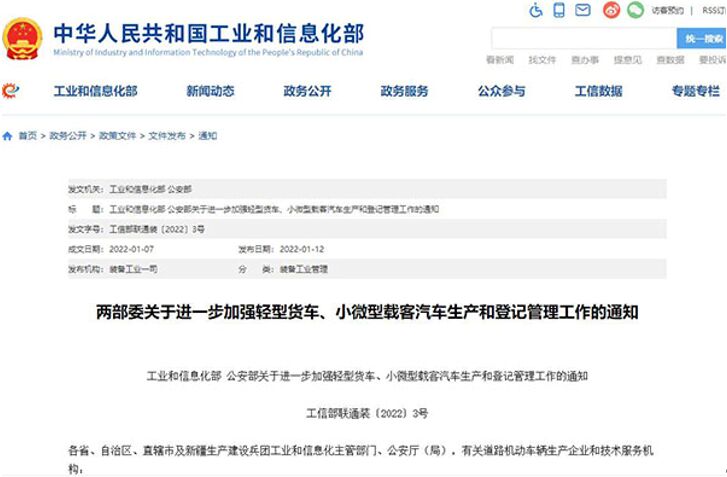Select the 找文件 quick link

click(542, 60)
